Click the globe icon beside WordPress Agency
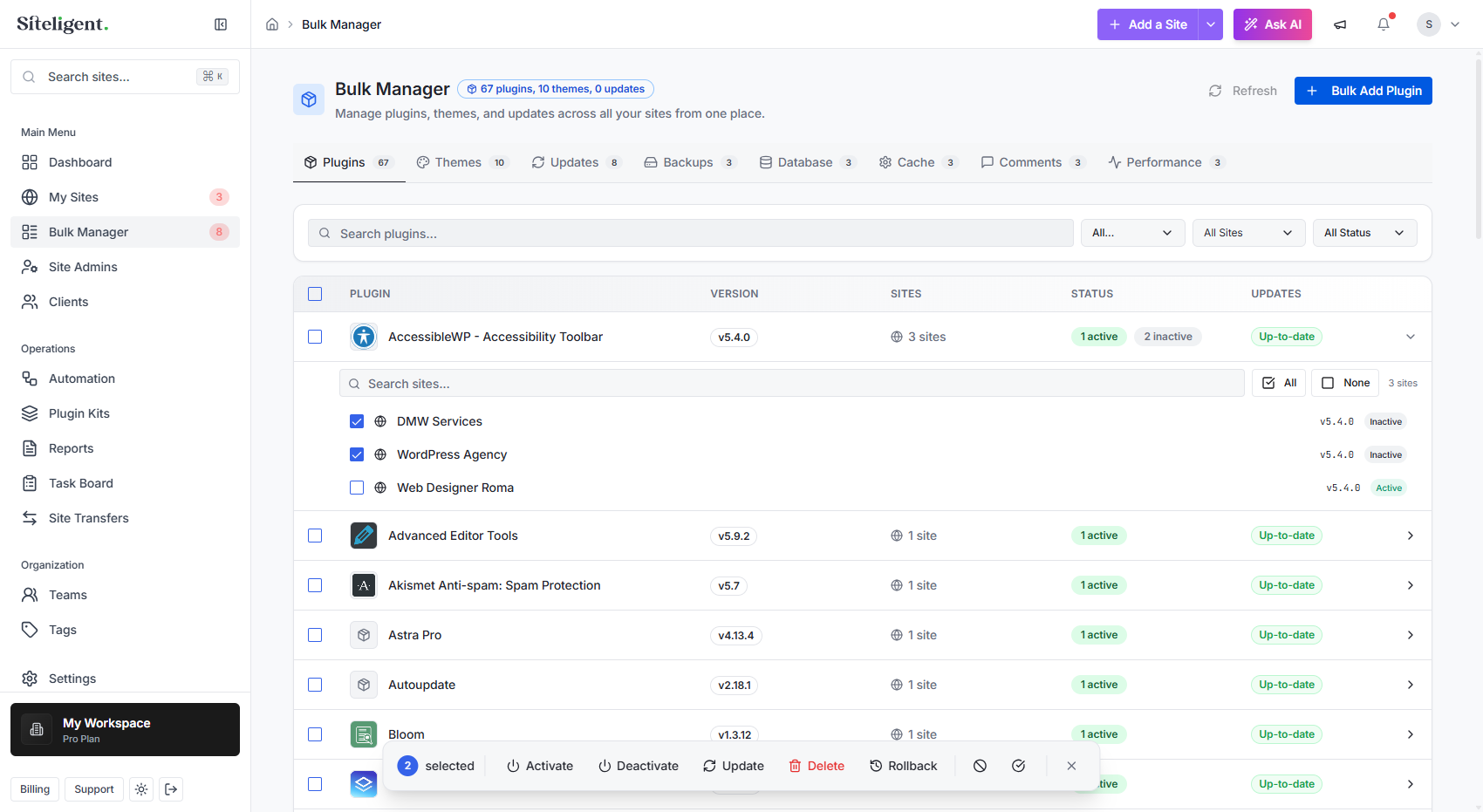 click(x=380, y=454)
